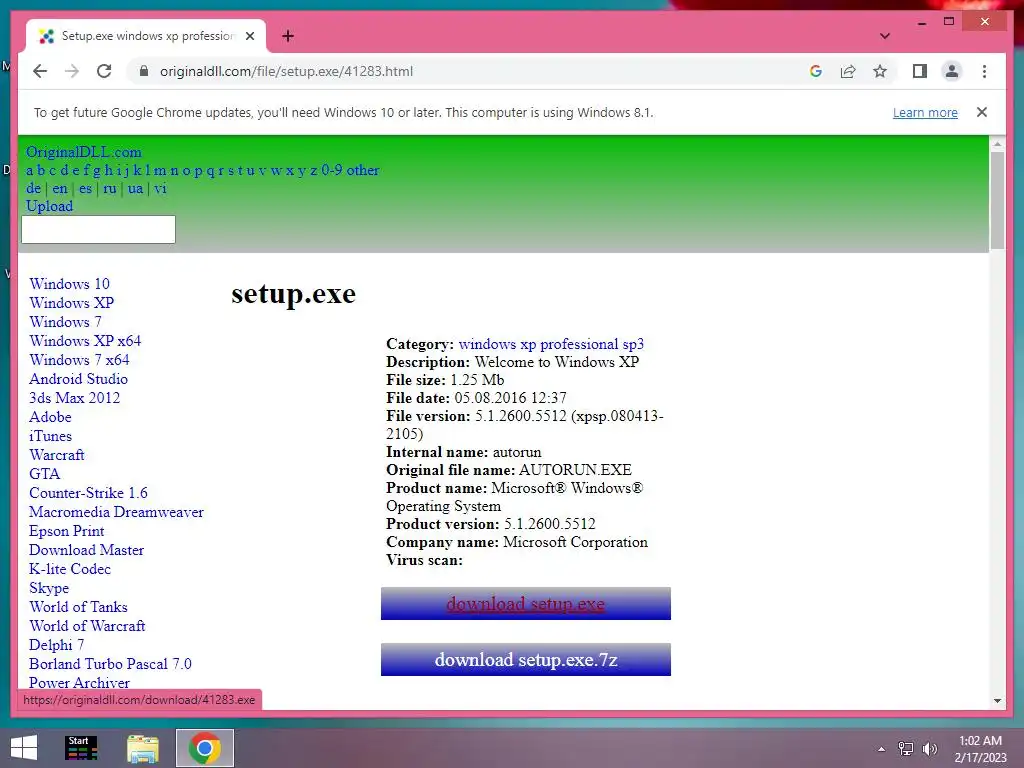Open the Windows 7 x64 link
This screenshot has width=1024, height=768.
pyautogui.click(x=79, y=360)
